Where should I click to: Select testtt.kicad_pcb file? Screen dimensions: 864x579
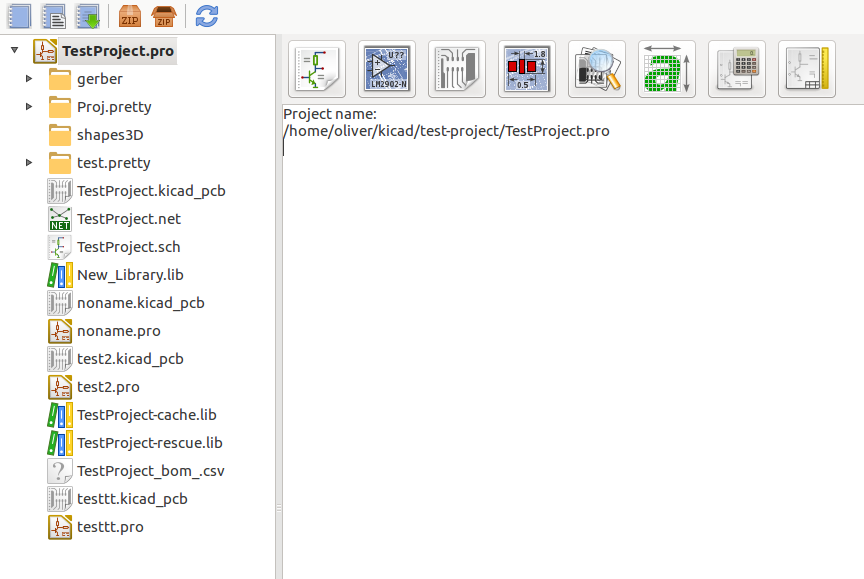coord(132,499)
